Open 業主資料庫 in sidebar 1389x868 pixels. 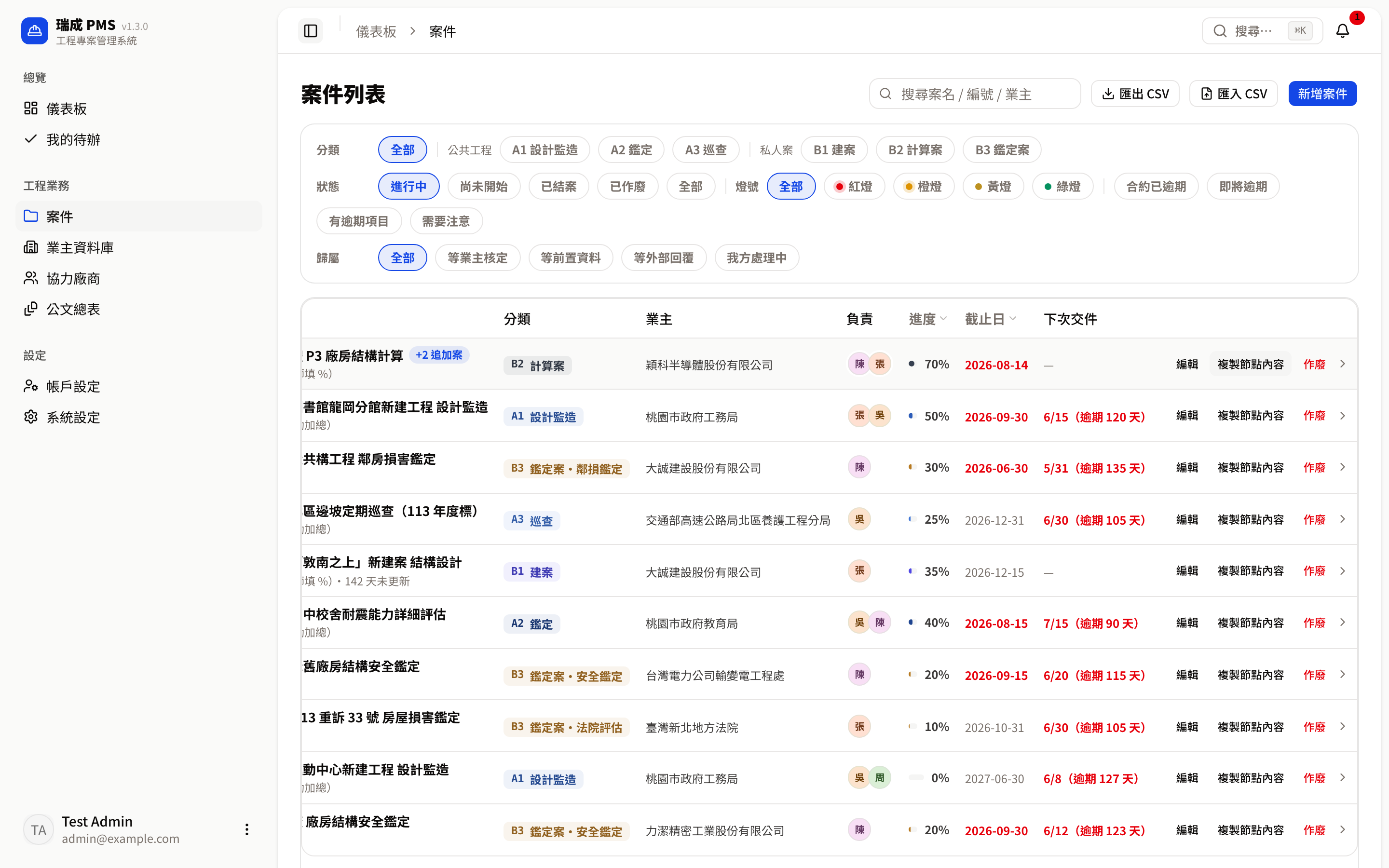(x=139, y=247)
